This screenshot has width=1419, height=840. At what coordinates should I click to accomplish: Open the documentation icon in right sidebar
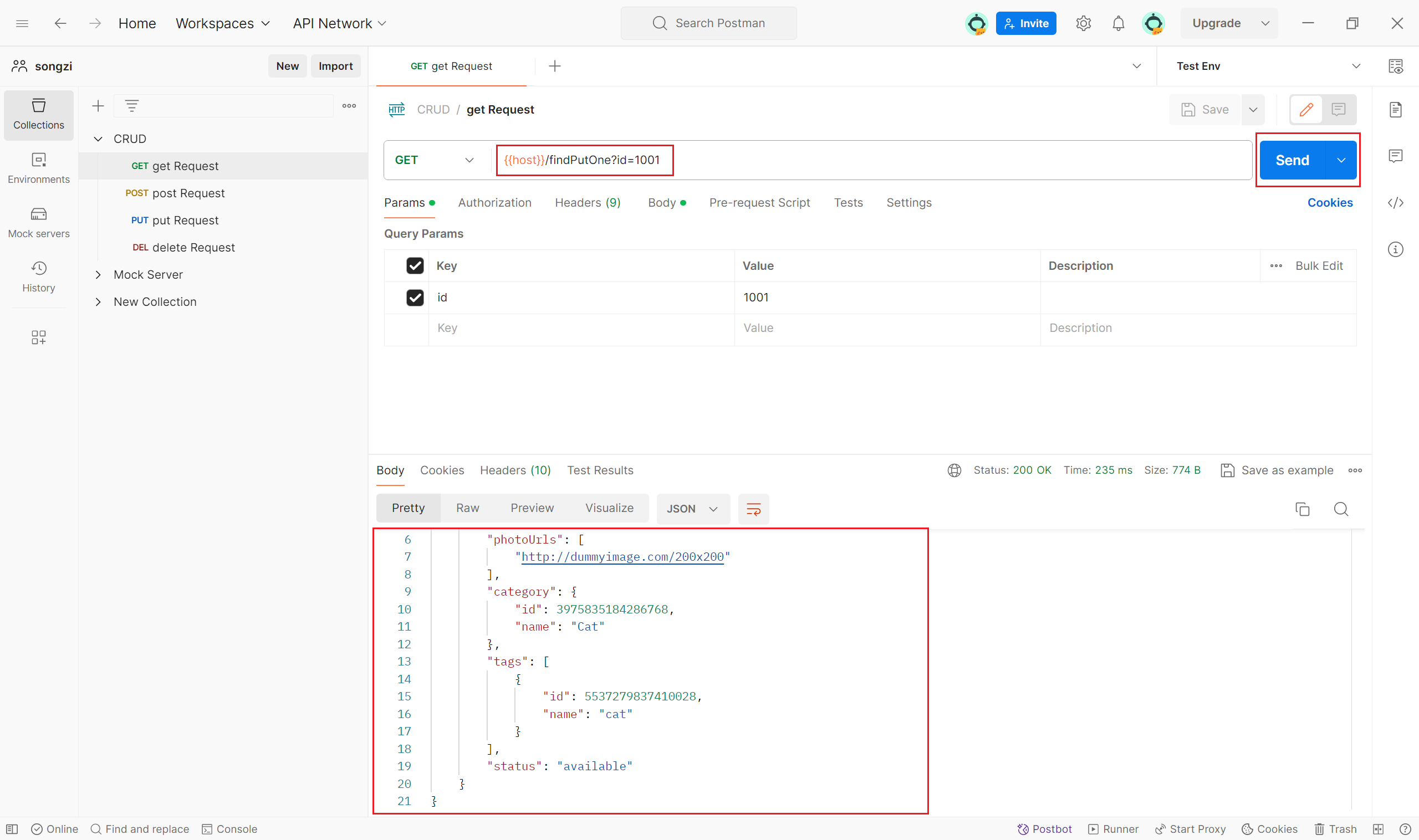[1395, 110]
